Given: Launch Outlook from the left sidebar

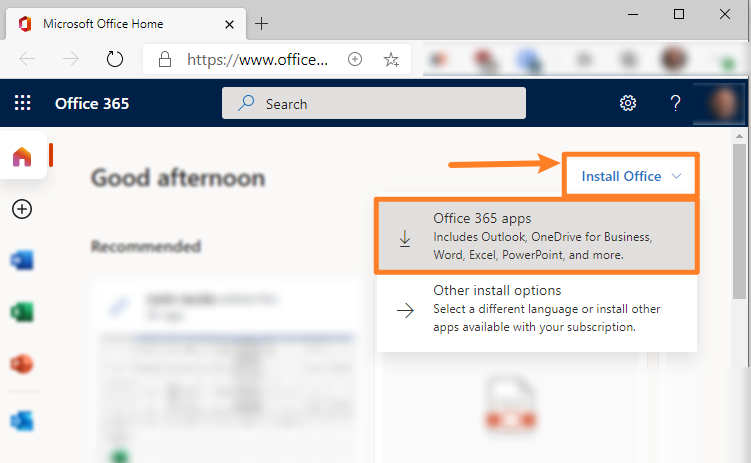Looking at the screenshot, I should click(22, 421).
